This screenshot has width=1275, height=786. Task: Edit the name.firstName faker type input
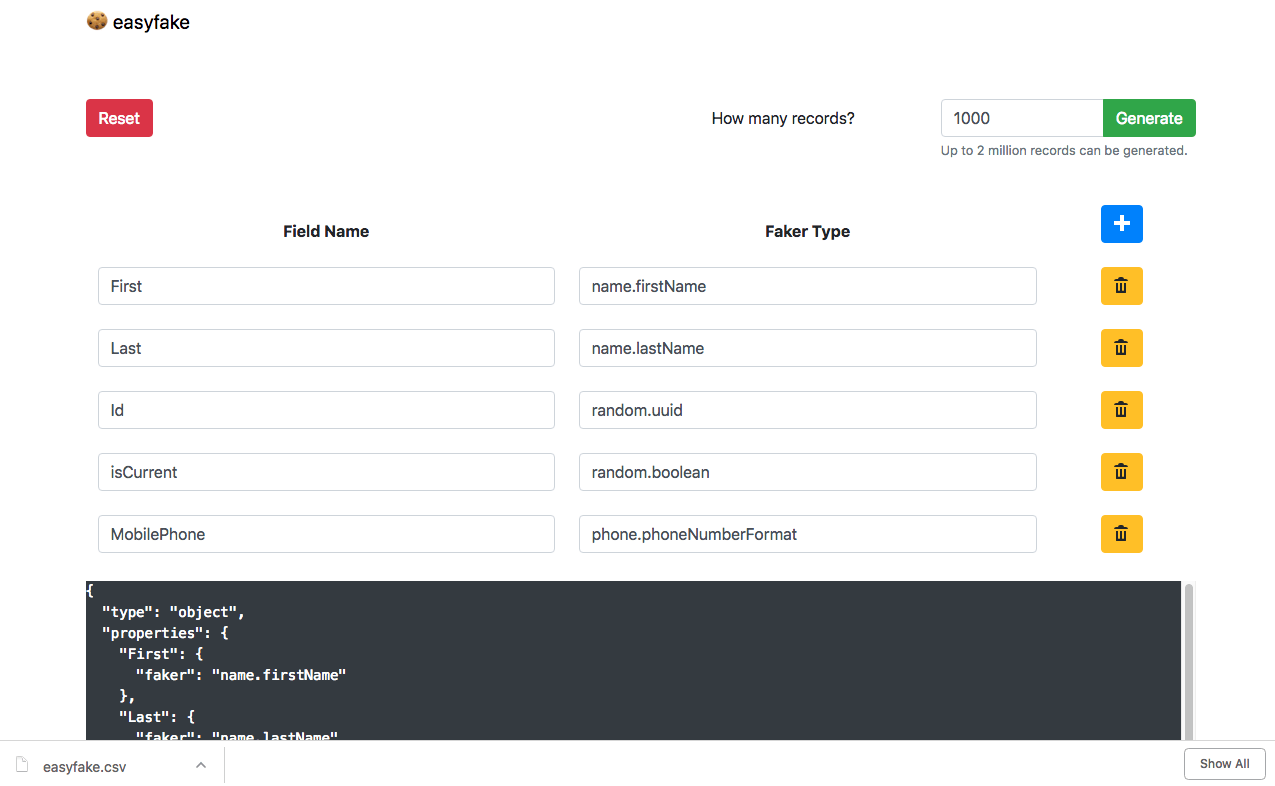click(x=808, y=286)
